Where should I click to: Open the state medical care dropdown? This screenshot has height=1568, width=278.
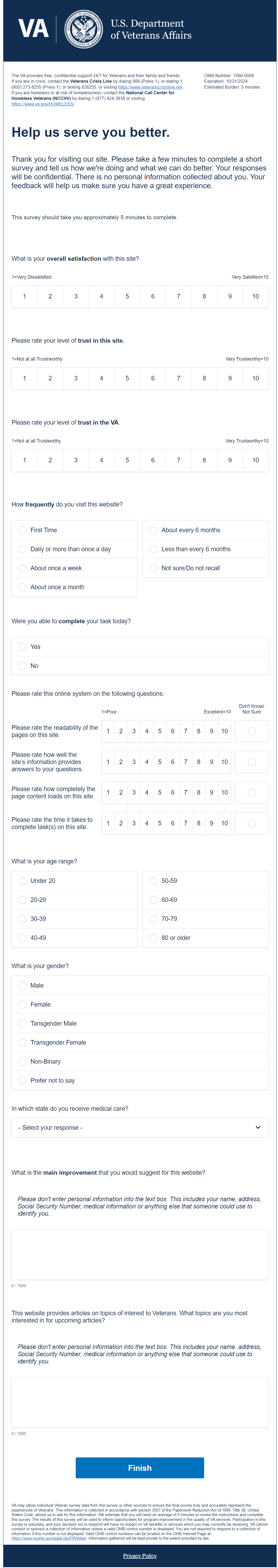point(139,1127)
